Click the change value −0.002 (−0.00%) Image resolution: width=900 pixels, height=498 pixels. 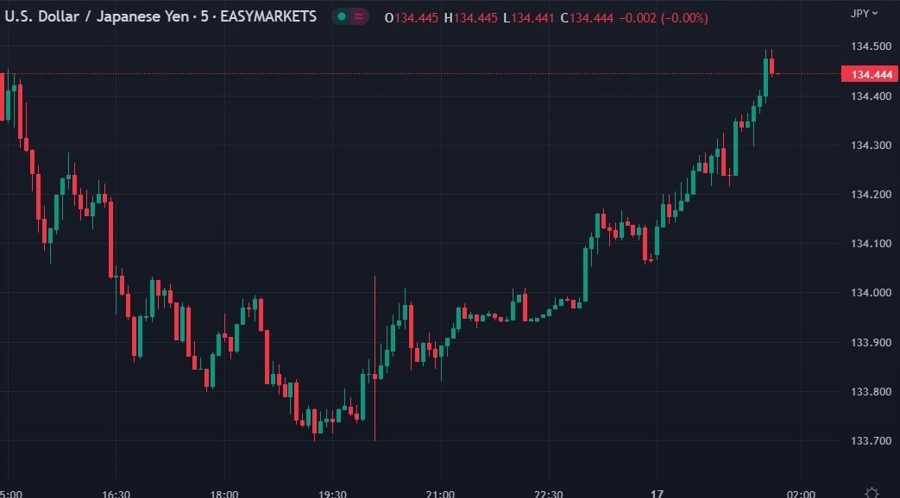pos(664,18)
